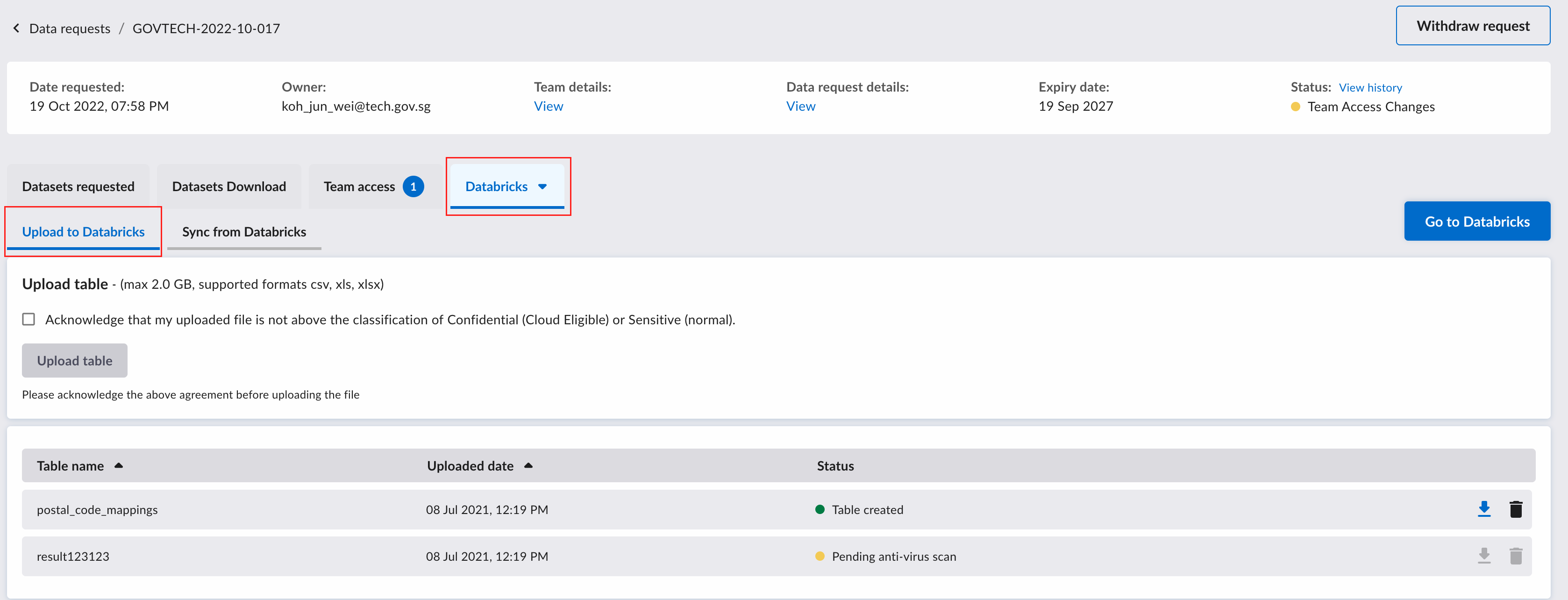Click the expiry date 19 Sep 2027

(1076, 107)
